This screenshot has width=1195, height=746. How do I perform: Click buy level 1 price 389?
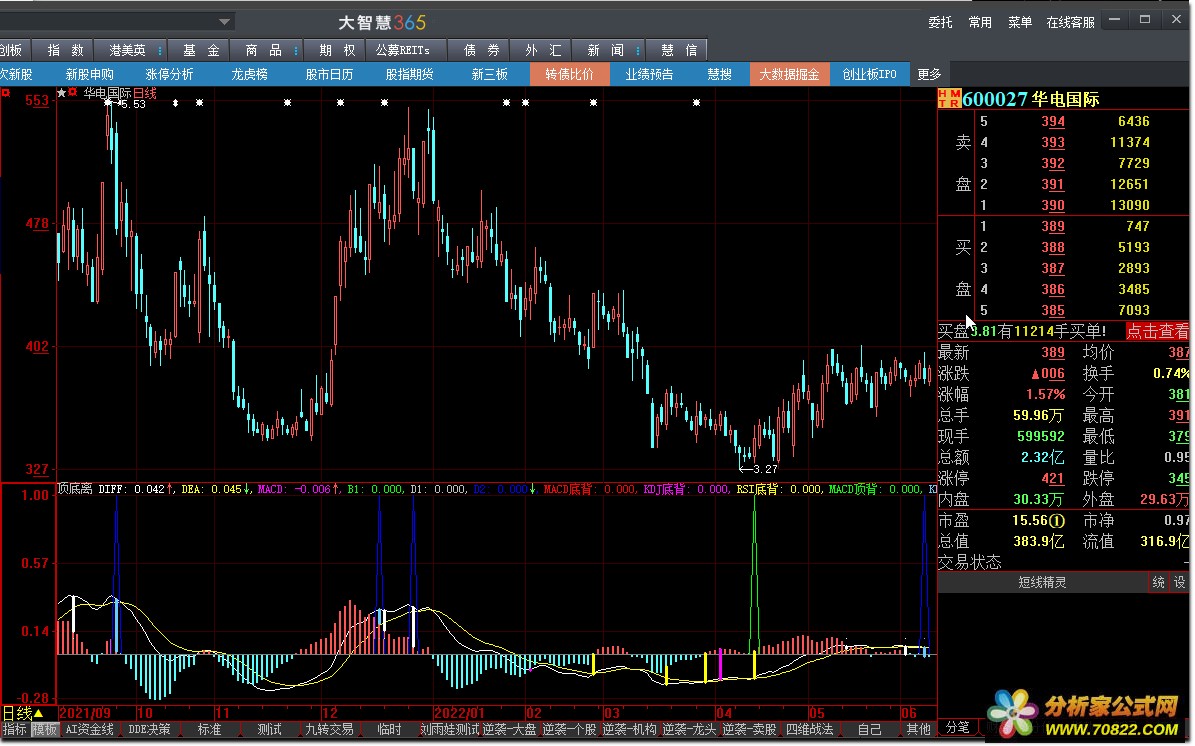coord(1053,226)
